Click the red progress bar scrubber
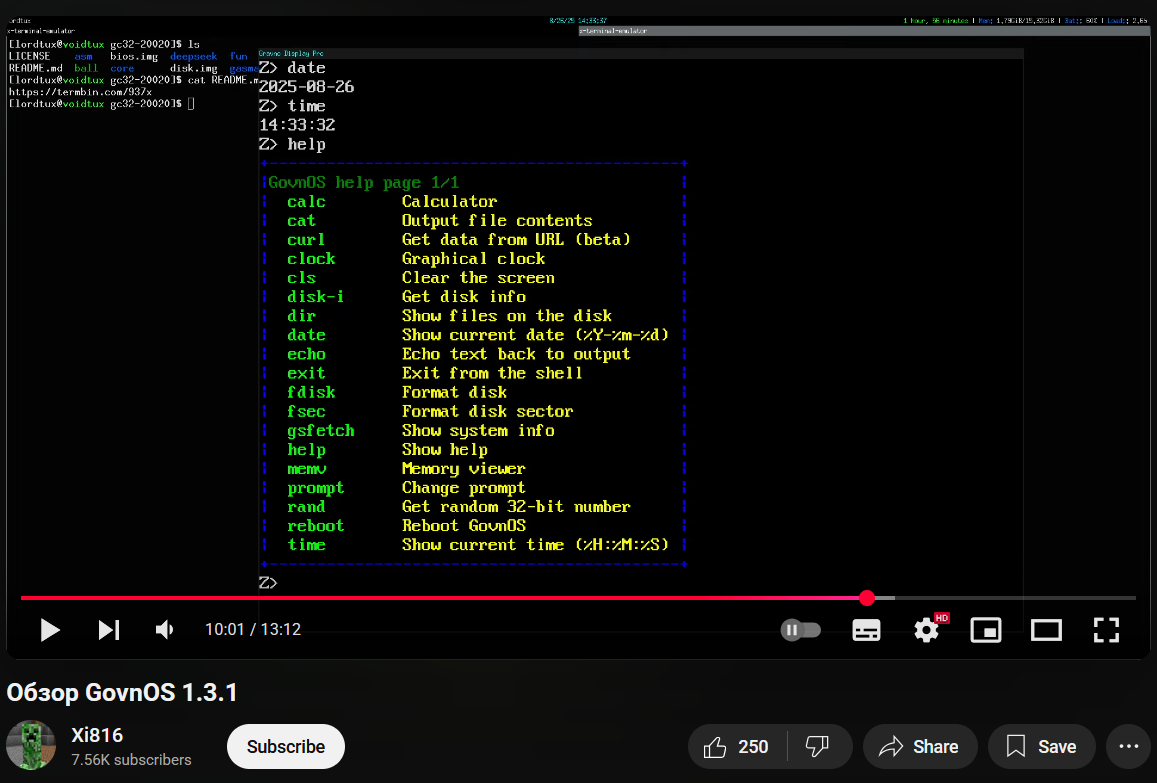The width and height of the screenshot is (1157, 783). coord(867,598)
